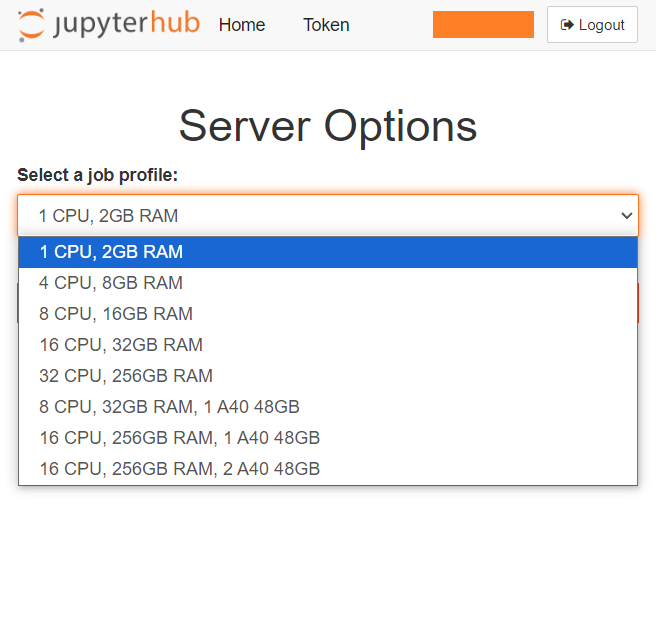
Task: Go to the Token page
Action: [326, 25]
